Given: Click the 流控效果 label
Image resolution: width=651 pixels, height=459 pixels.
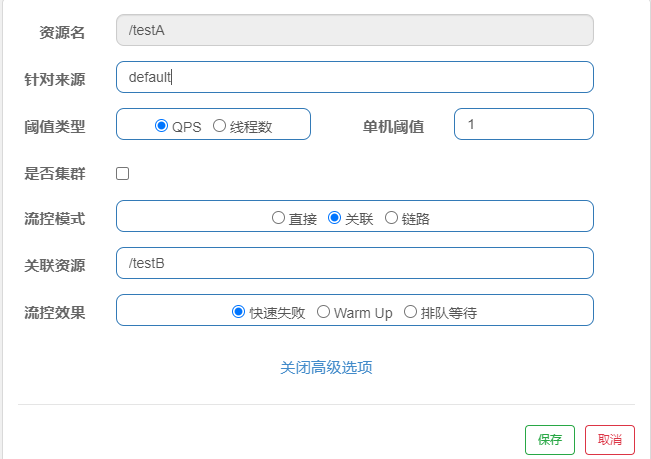Looking at the screenshot, I should click(x=55, y=313).
